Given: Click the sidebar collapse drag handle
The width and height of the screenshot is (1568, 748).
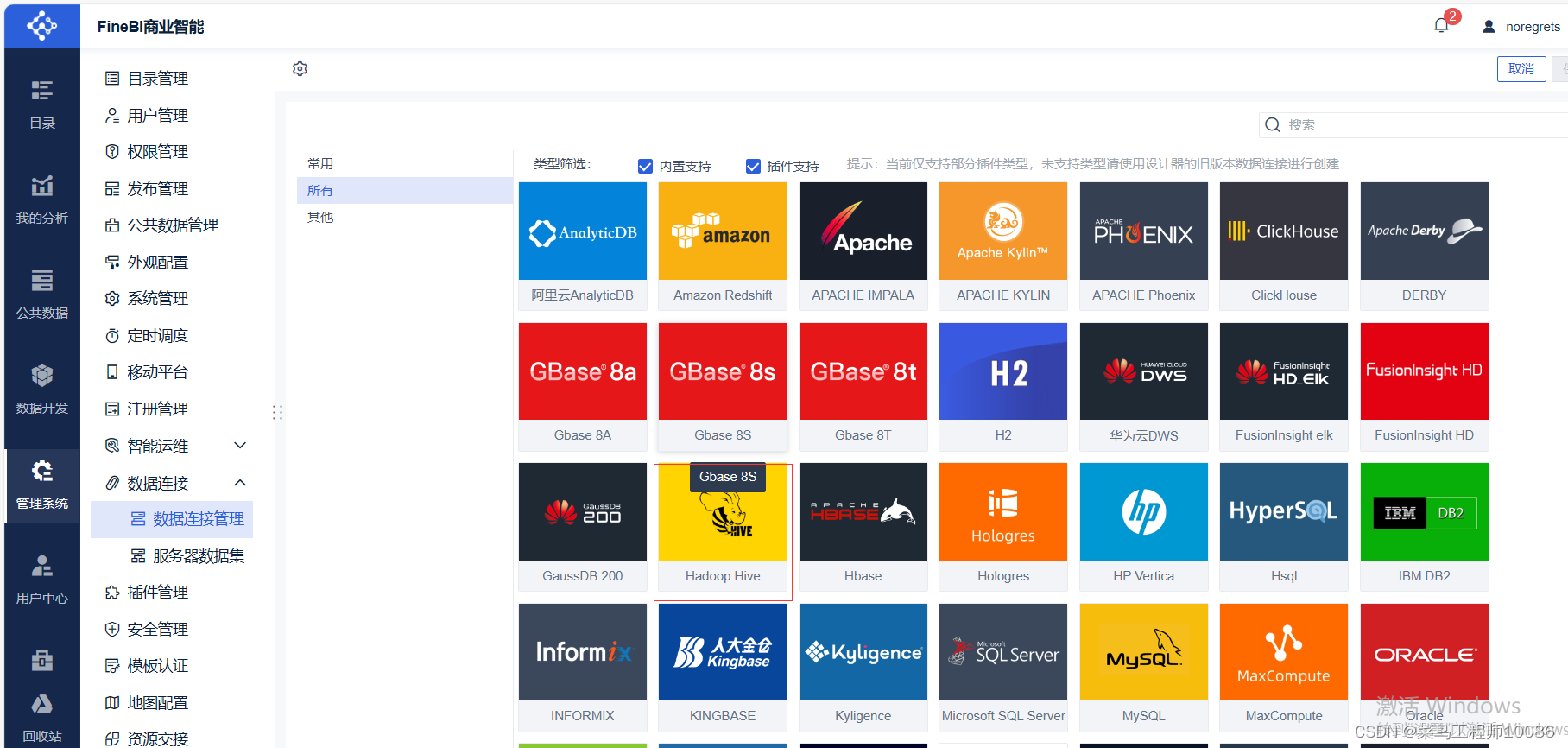Looking at the screenshot, I should pyautogui.click(x=277, y=412).
